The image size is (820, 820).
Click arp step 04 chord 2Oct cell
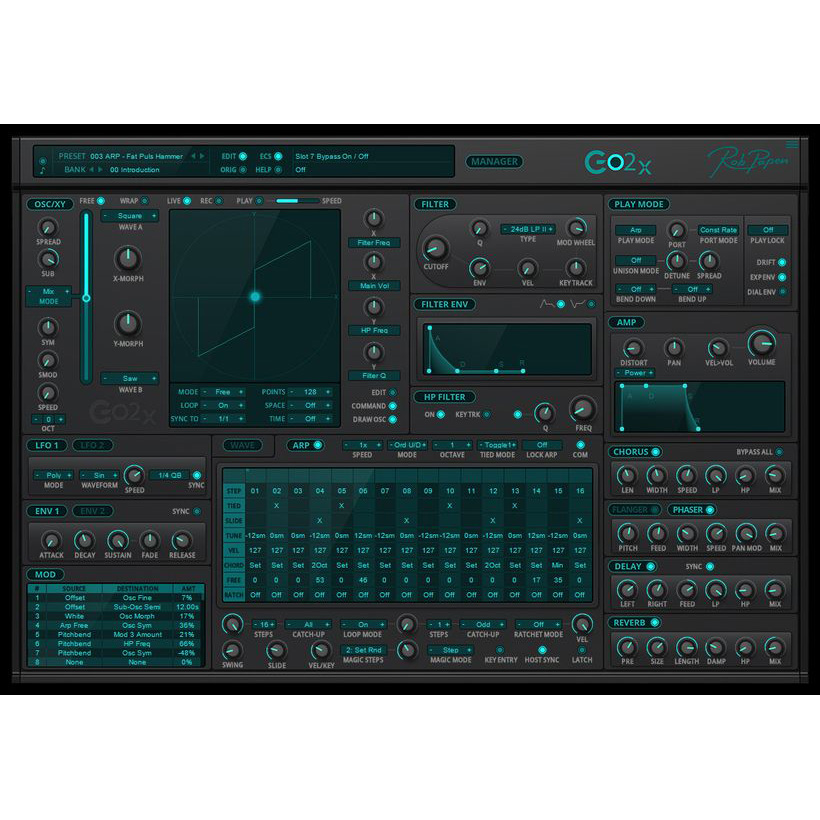(x=320, y=565)
